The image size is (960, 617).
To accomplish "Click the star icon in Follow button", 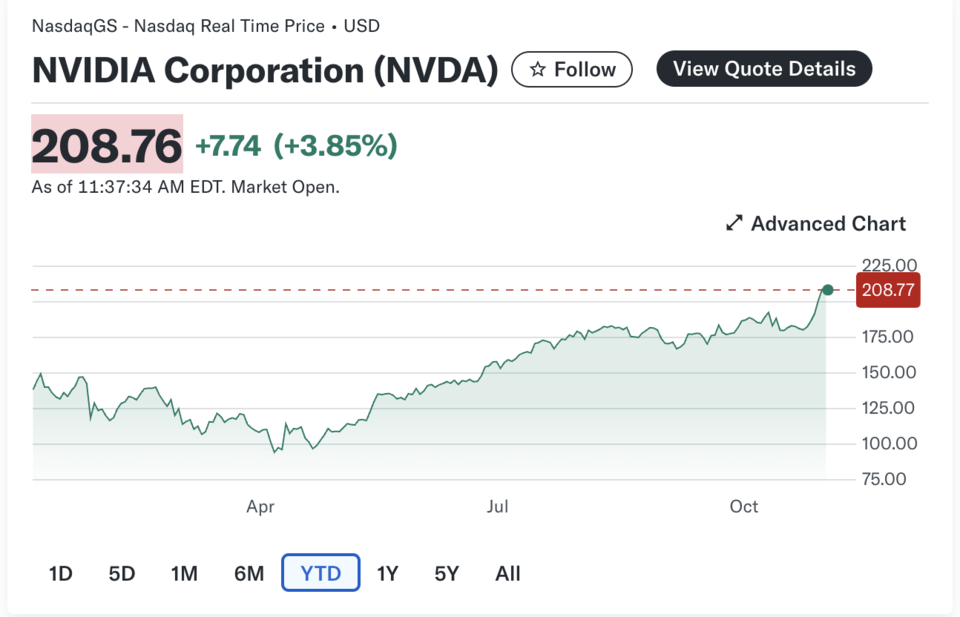I will pyautogui.click(x=538, y=69).
